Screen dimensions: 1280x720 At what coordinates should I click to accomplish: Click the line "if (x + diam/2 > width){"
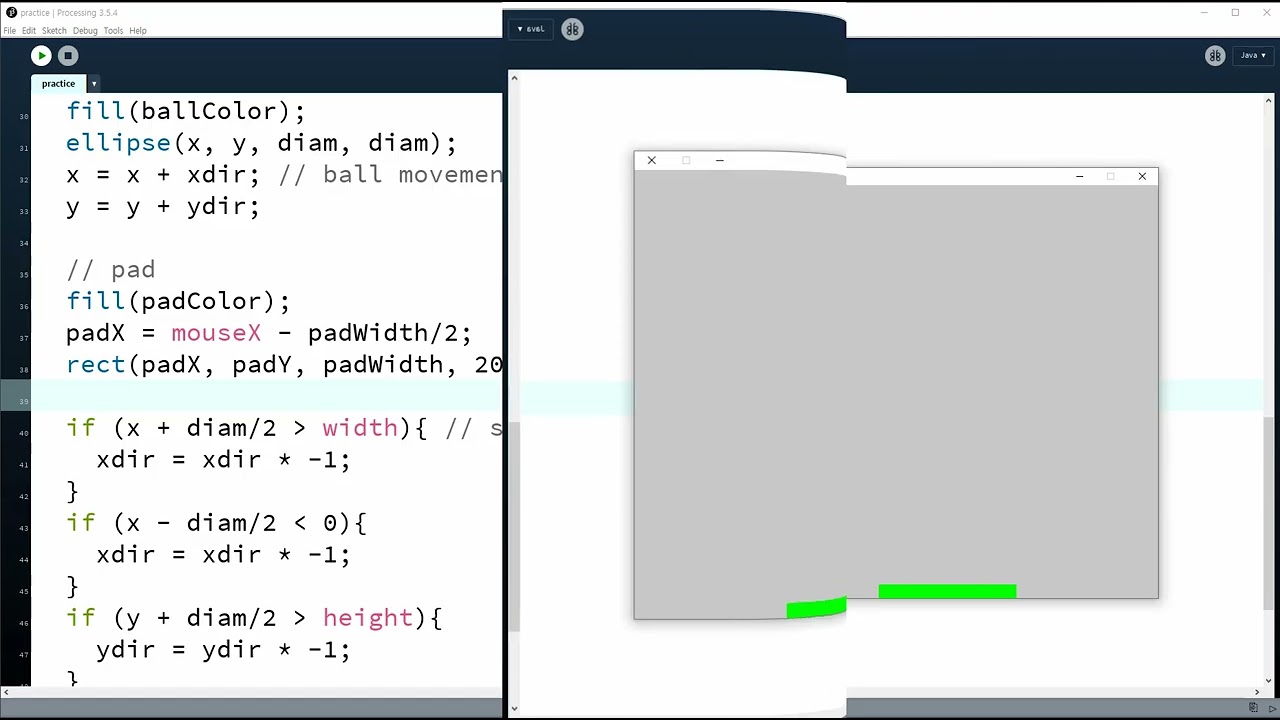click(247, 428)
